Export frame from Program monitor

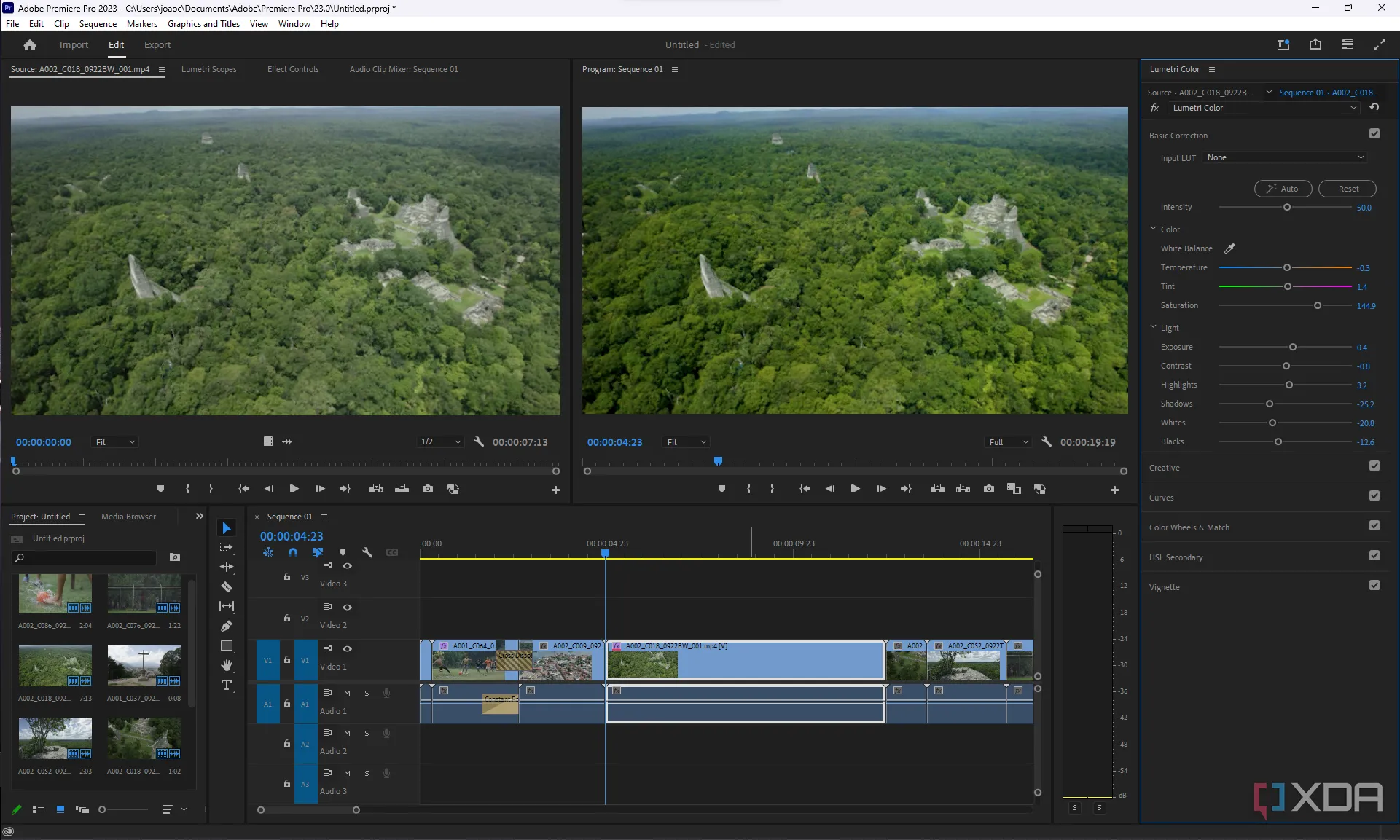(x=989, y=489)
